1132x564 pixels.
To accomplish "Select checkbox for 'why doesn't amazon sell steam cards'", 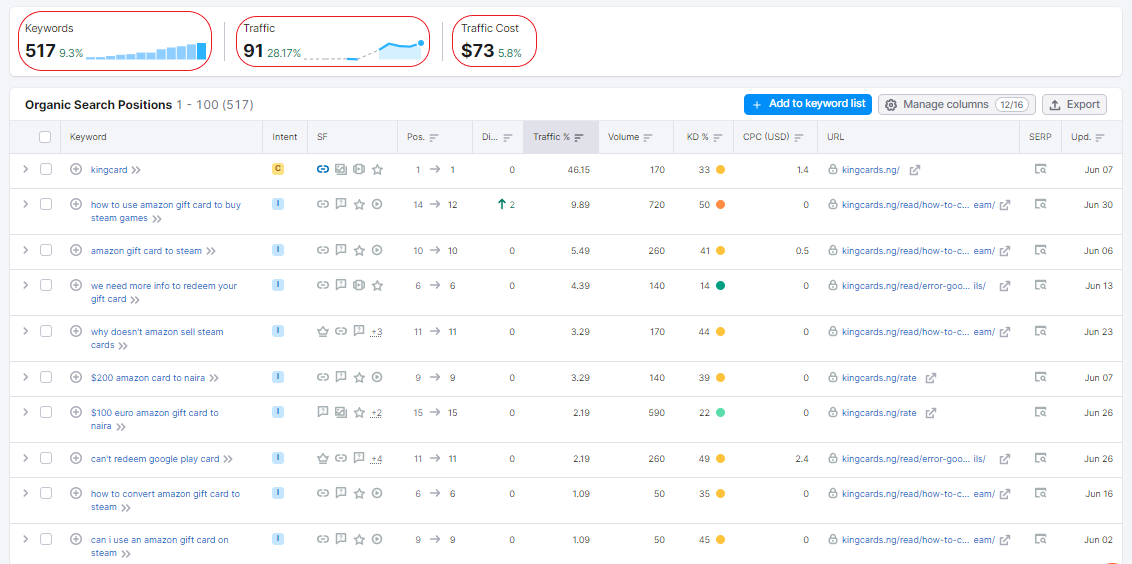I will [x=46, y=331].
